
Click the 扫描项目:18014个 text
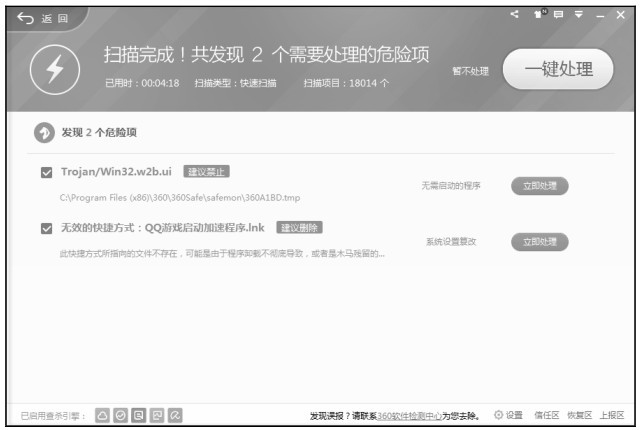(x=346, y=83)
